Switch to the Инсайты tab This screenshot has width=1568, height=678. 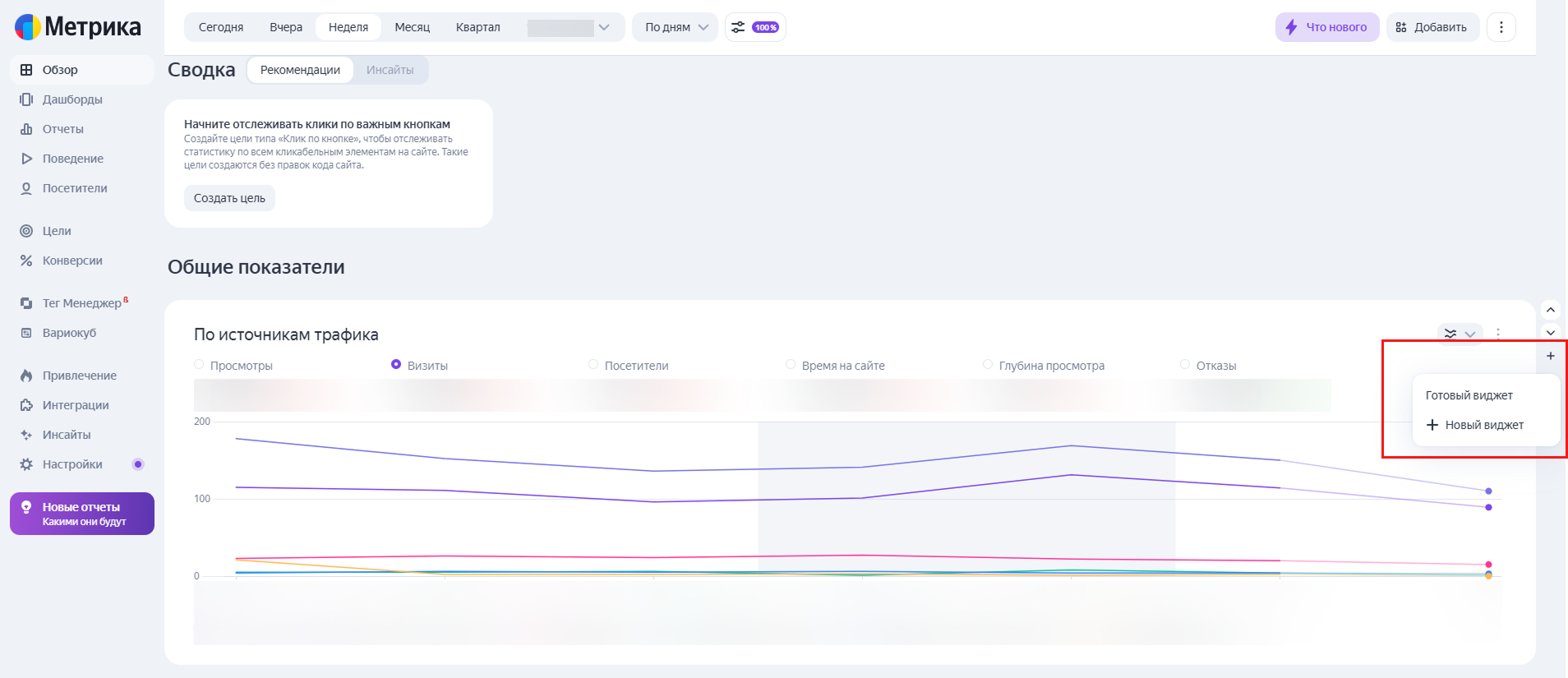[x=390, y=70]
